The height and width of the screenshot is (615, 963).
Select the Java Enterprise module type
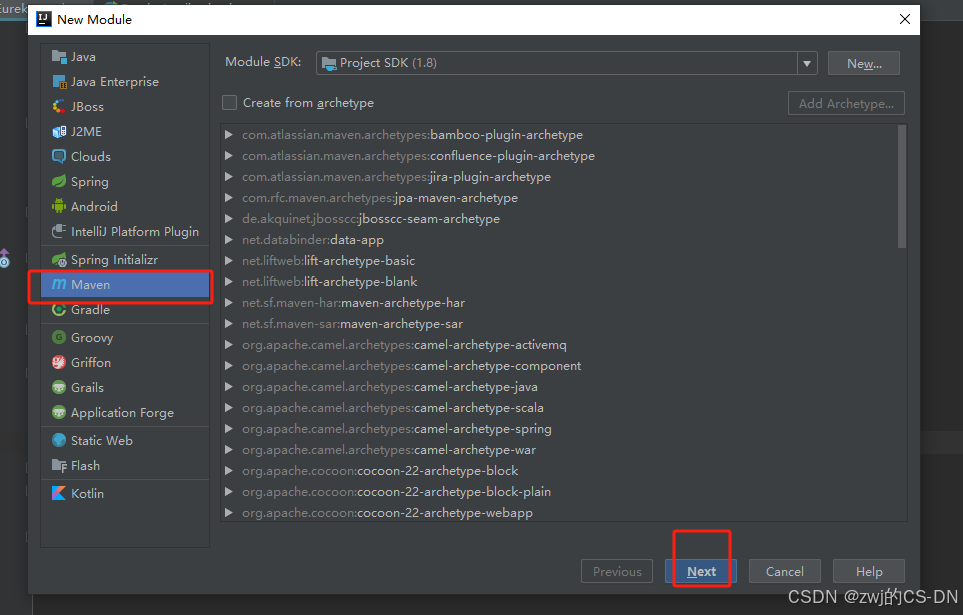[125, 82]
